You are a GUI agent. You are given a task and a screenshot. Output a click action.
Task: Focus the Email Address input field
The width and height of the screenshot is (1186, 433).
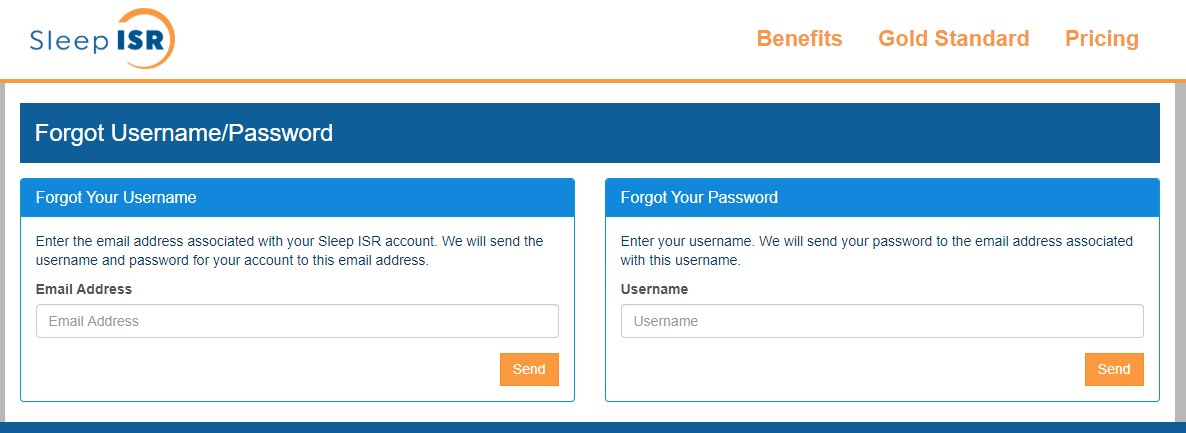(x=297, y=321)
